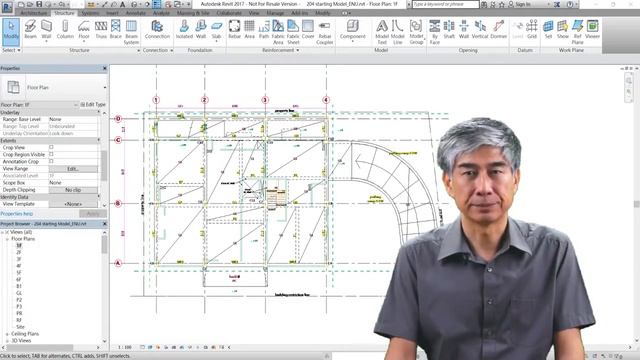Toggle Show work plane
640x360 pixels.
point(563,29)
